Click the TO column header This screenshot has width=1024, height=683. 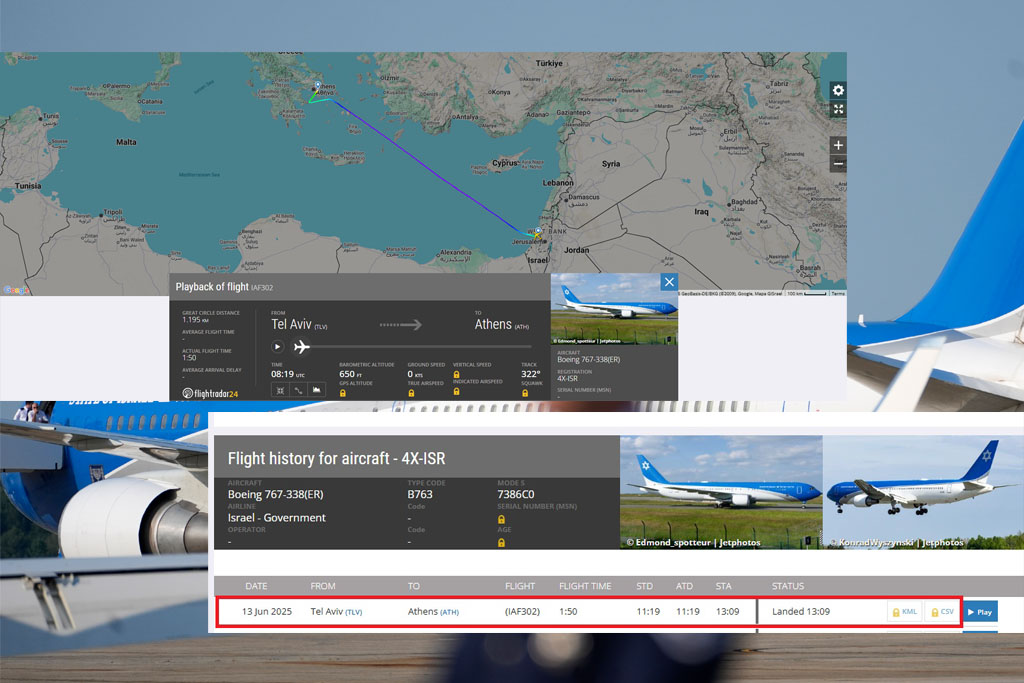click(414, 586)
